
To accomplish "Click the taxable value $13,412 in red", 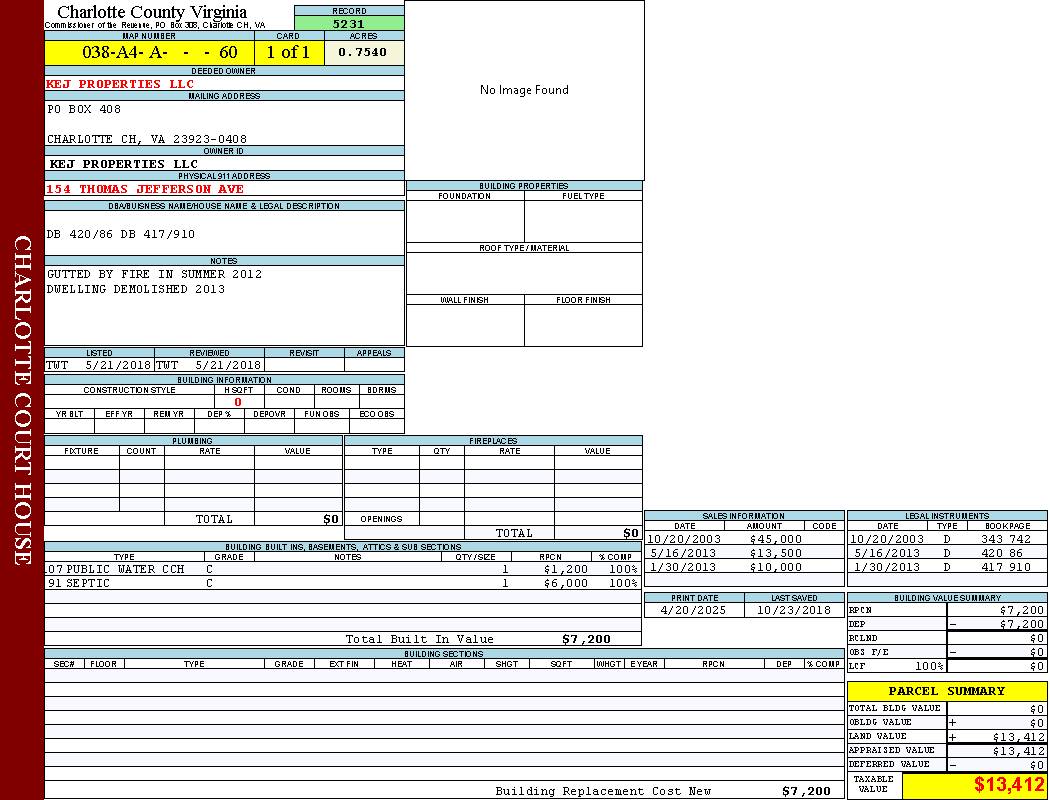I will [x=1009, y=785].
